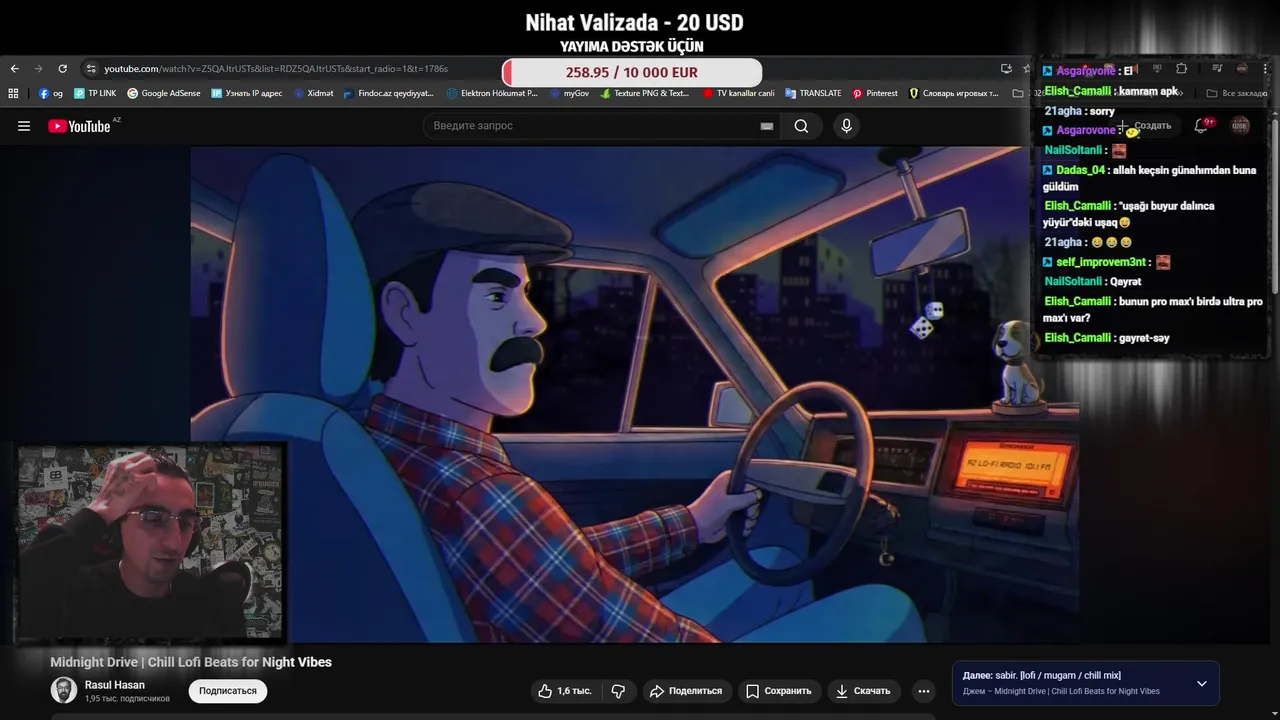Open the Facebook 'og' bookmark

tap(51, 93)
